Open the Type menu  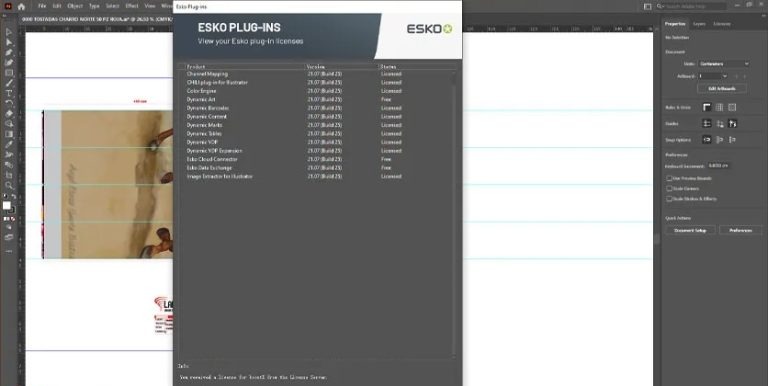pos(95,6)
